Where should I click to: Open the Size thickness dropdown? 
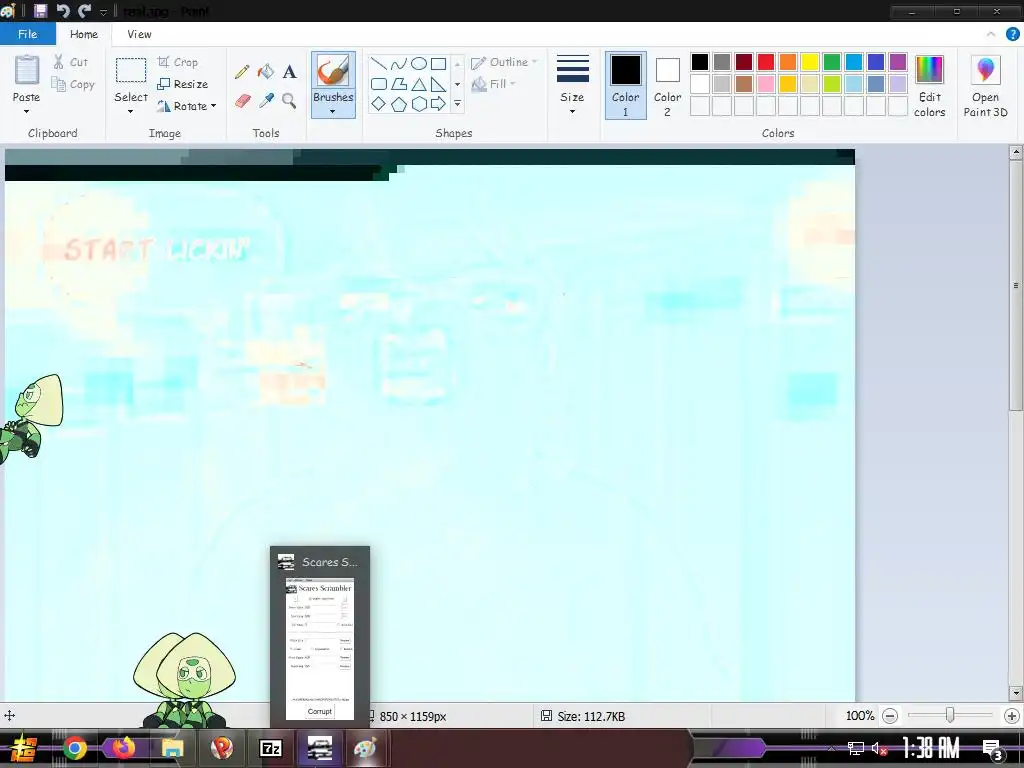[573, 85]
